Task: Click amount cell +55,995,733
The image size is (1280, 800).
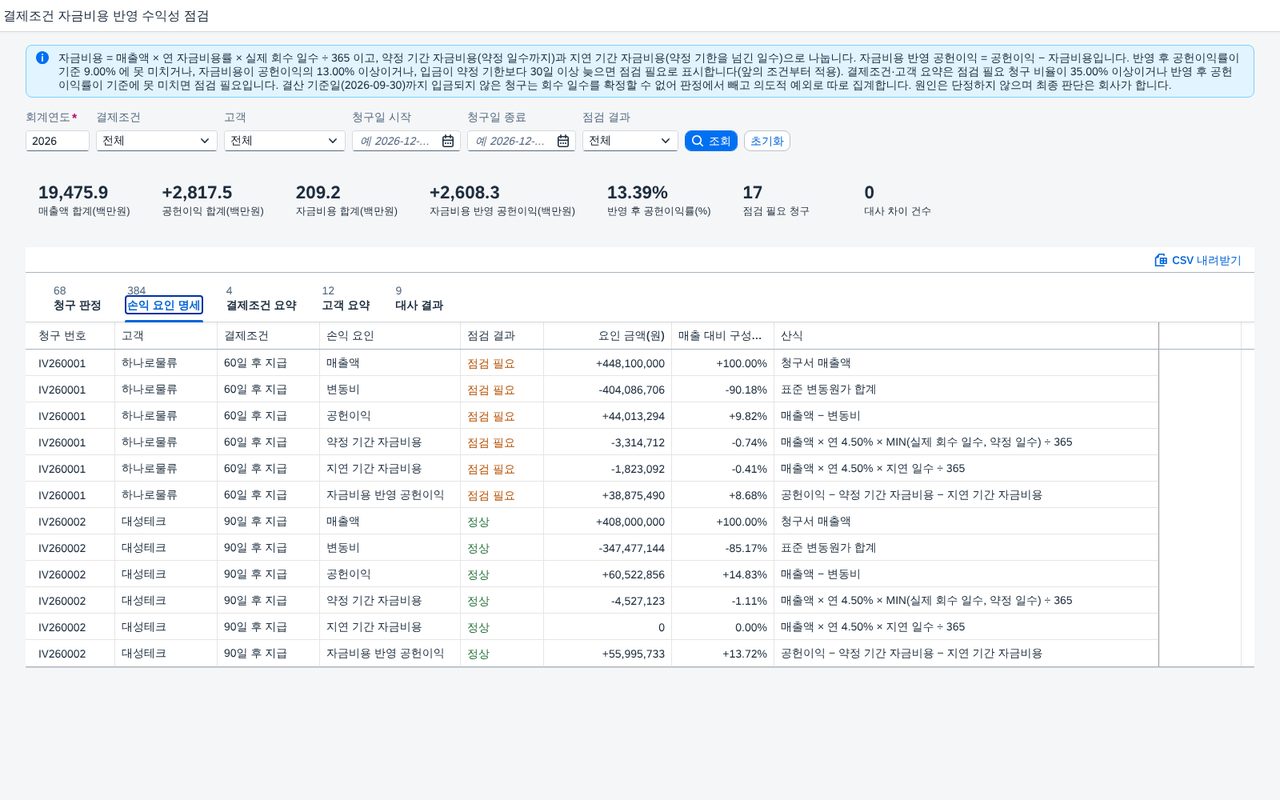Action: coord(633,653)
